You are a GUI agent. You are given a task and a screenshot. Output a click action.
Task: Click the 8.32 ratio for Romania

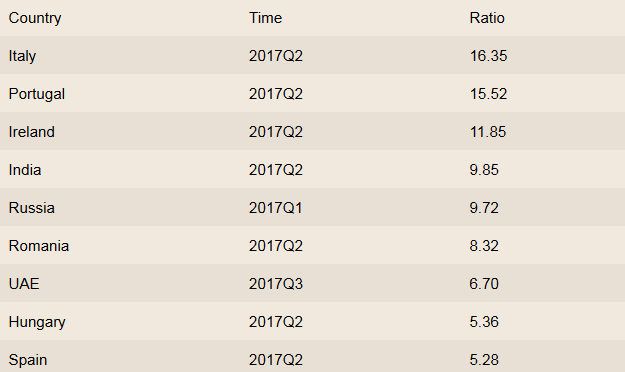[x=484, y=246]
